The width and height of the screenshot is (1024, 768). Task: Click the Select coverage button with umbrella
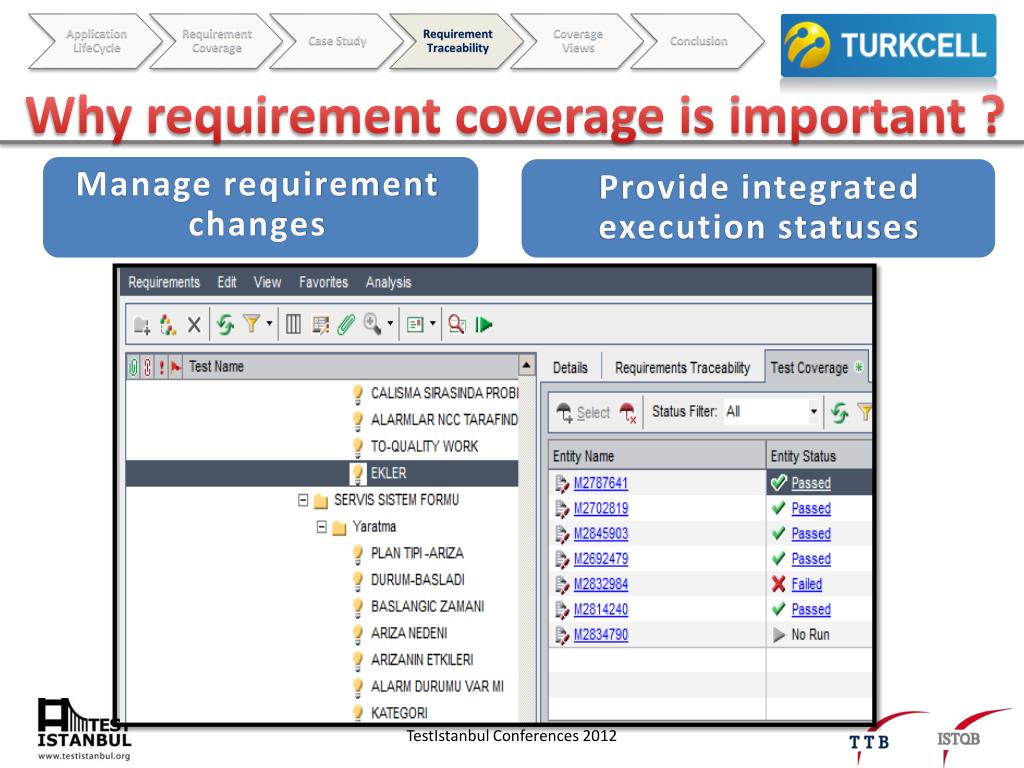click(583, 412)
